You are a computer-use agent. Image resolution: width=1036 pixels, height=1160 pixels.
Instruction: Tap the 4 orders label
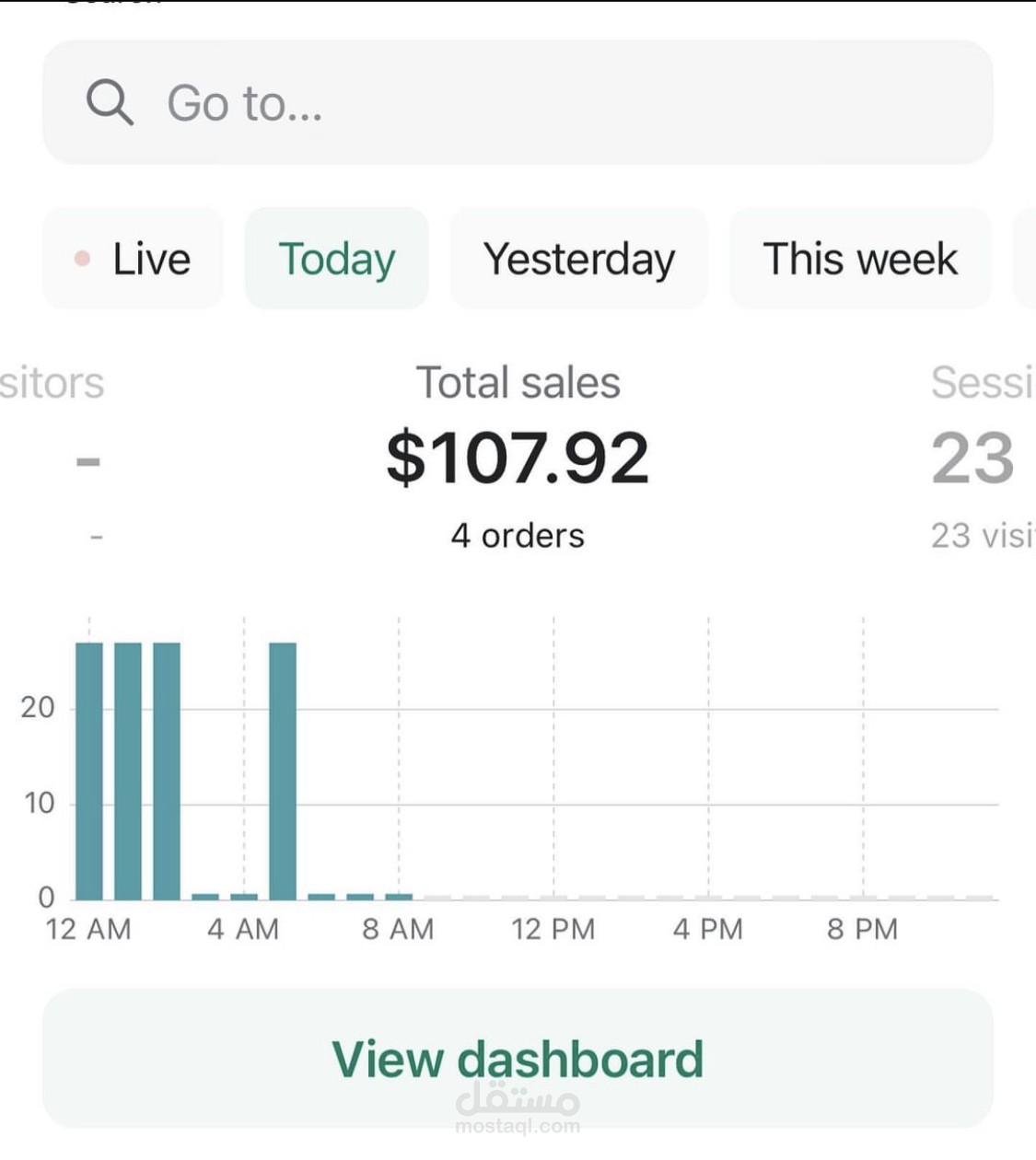tap(518, 535)
